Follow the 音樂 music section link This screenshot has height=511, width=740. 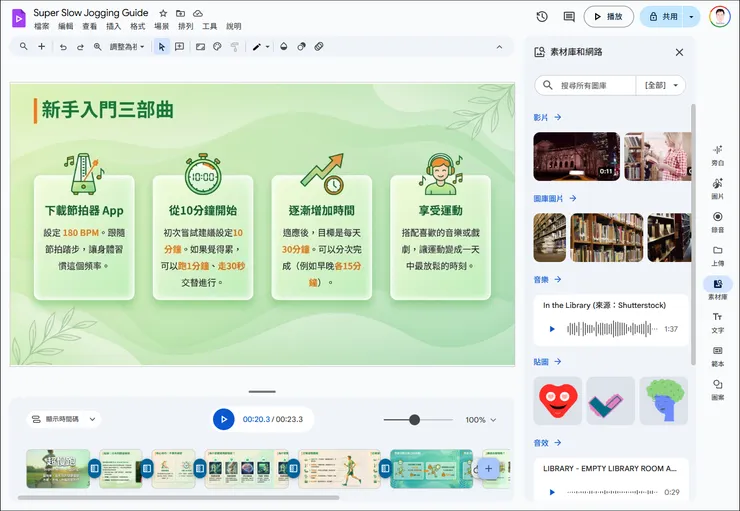pyautogui.click(x=547, y=280)
